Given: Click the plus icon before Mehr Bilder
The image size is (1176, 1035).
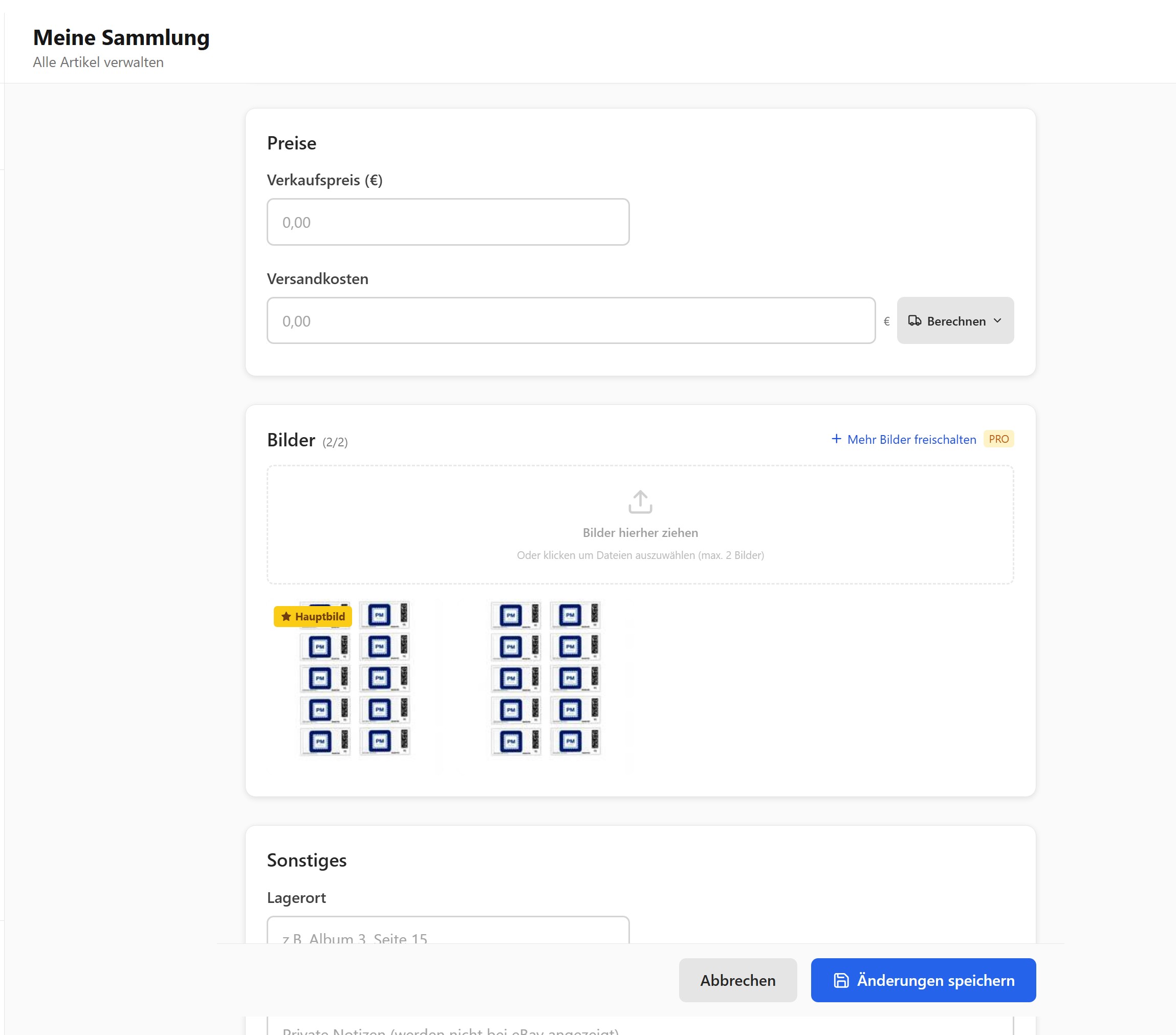Looking at the screenshot, I should click(837, 439).
